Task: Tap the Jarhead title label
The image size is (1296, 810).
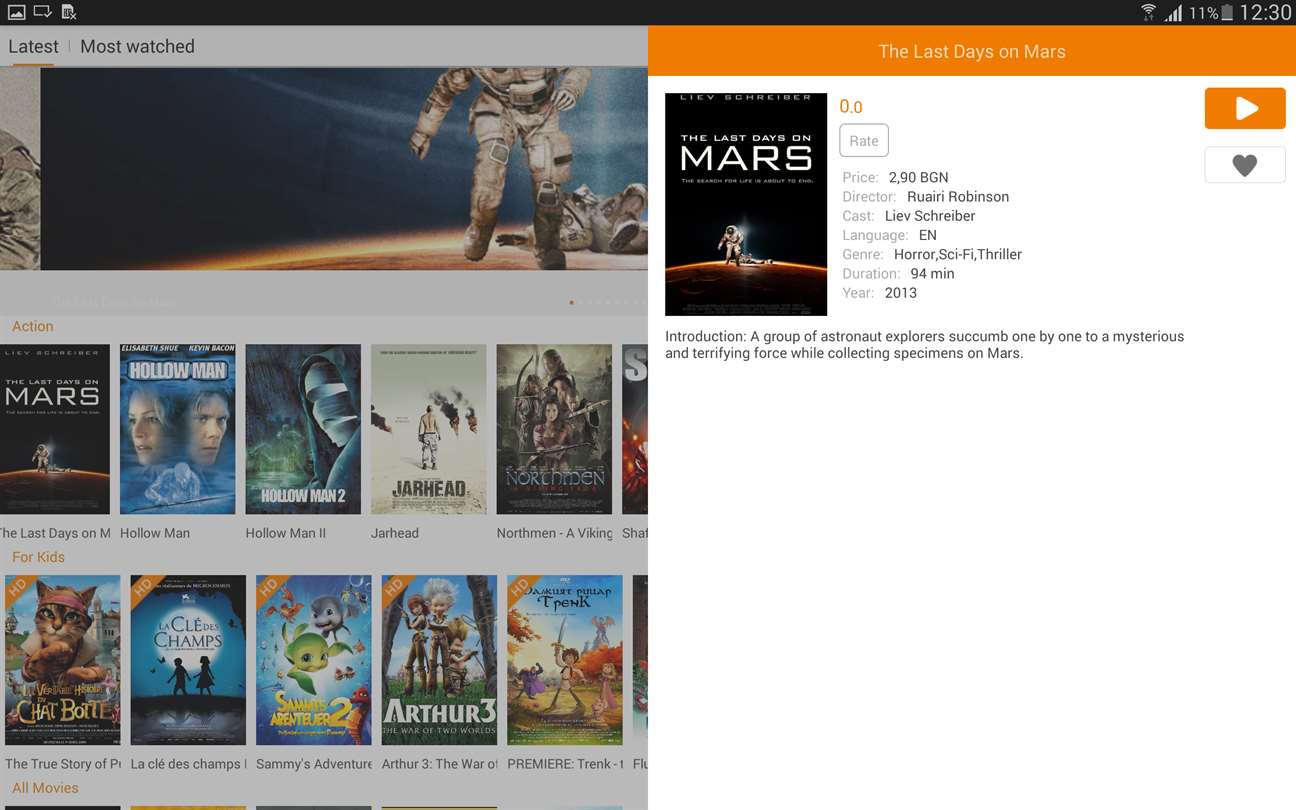Action: [x=395, y=533]
